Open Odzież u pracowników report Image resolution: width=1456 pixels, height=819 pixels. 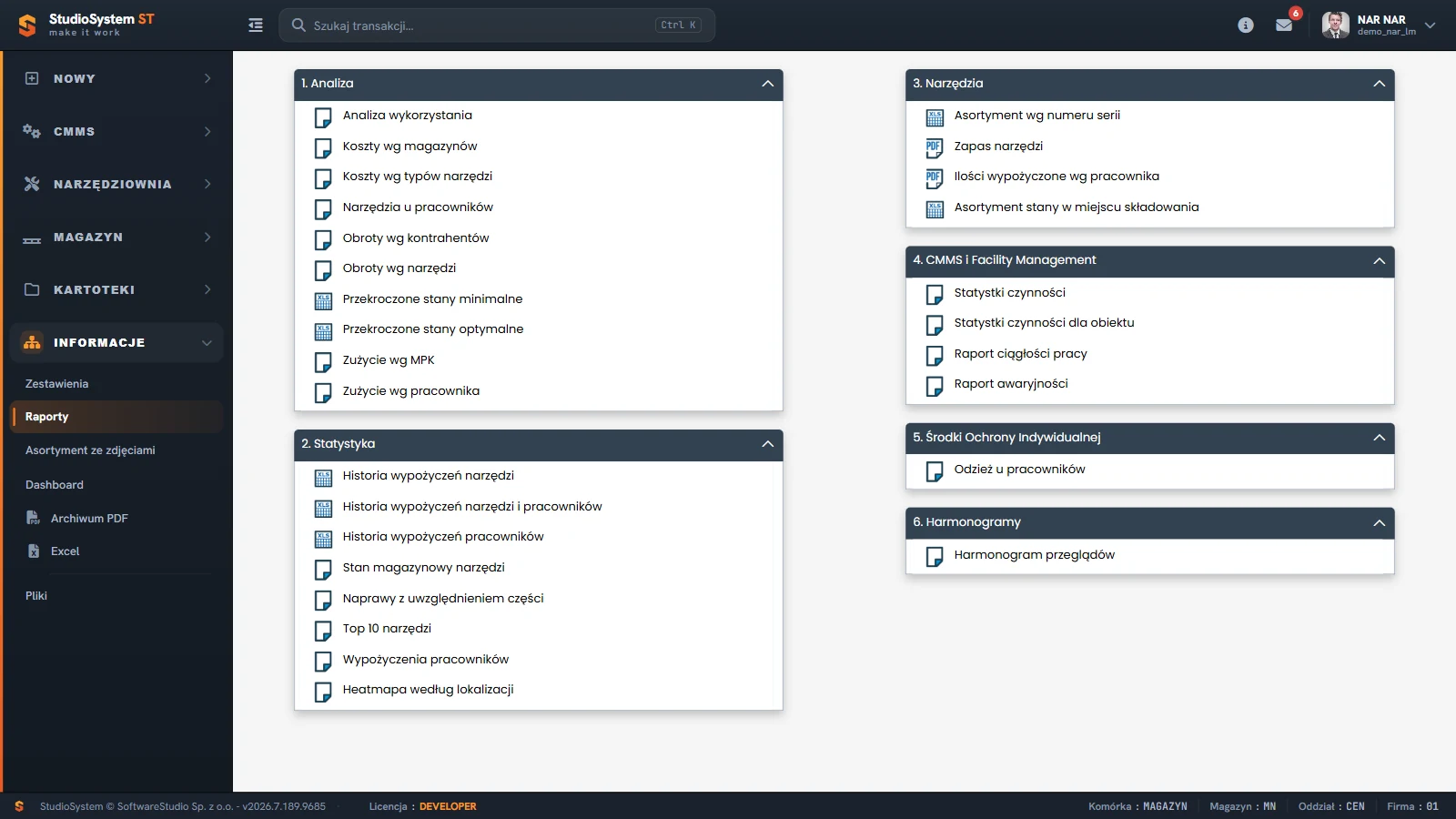click(1019, 470)
